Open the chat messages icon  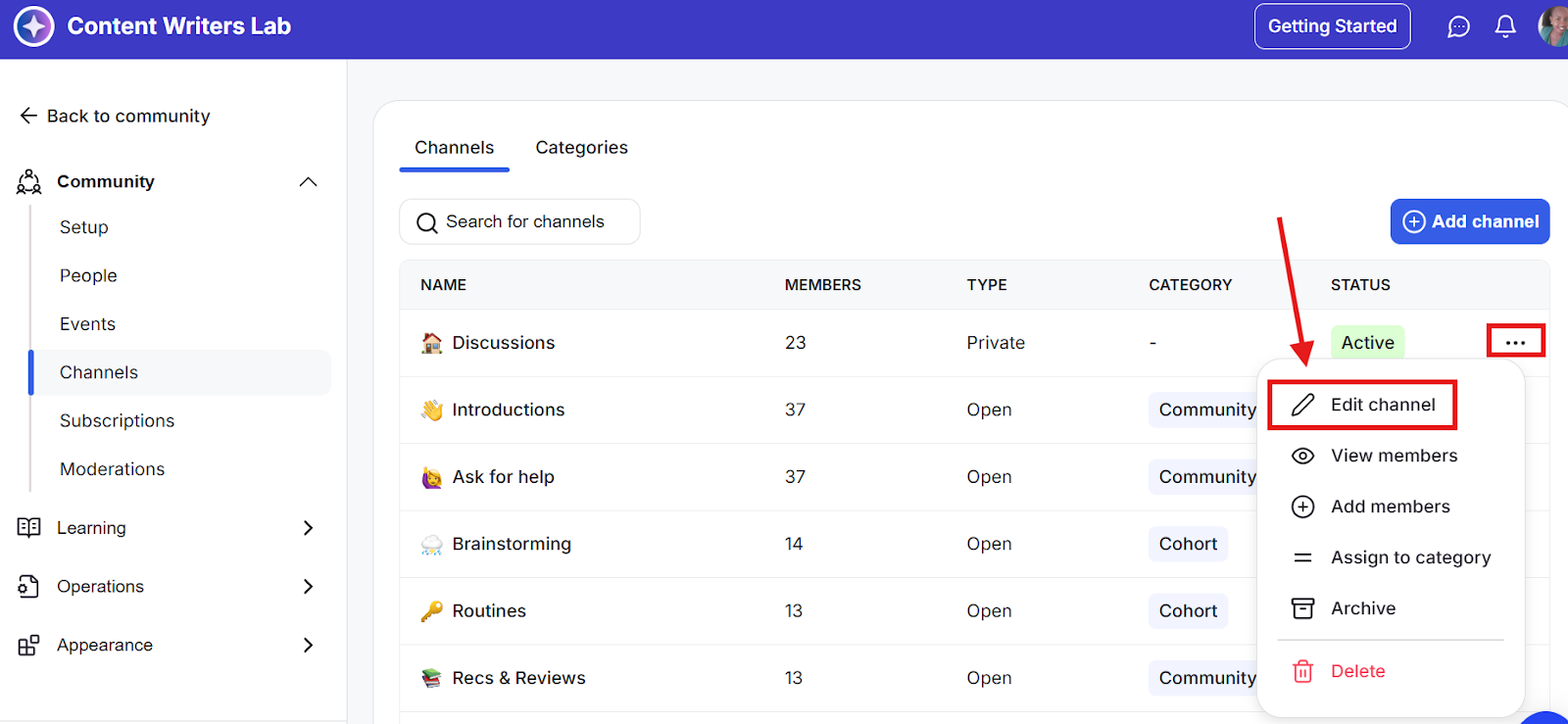pos(1458,26)
